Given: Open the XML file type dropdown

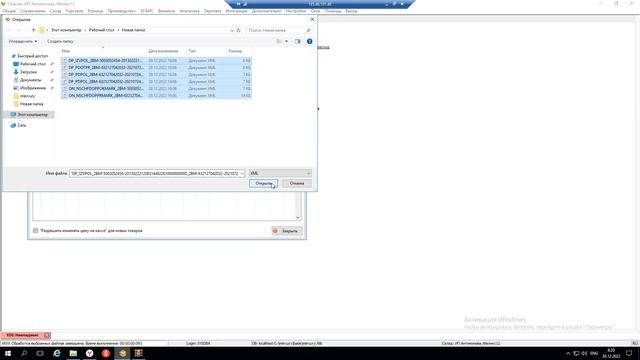Looking at the screenshot, I should pyautogui.click(x=280, y=173).
